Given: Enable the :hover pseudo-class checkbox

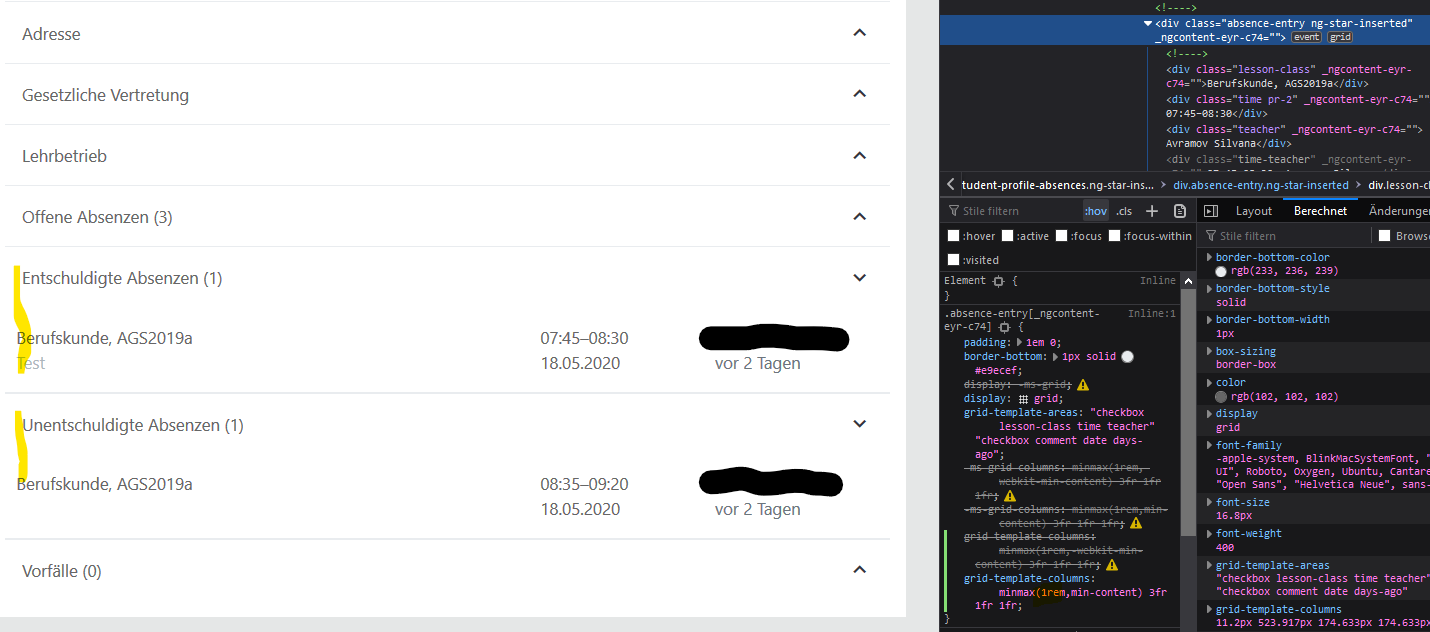Looking at the screenshot, I should click(x=953, y=236).
